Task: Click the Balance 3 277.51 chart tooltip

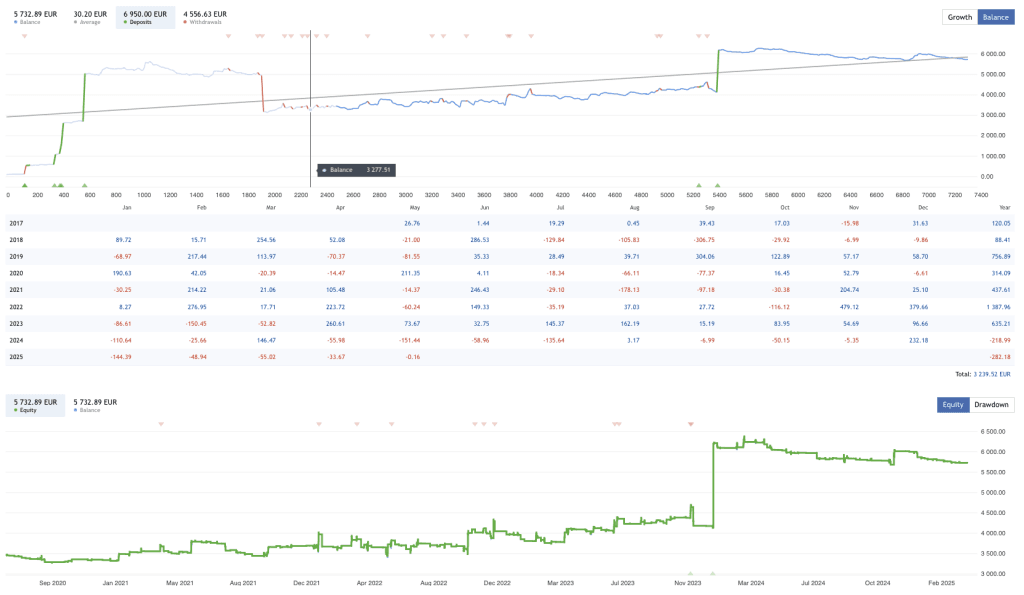Action: (x=355, y=170)
